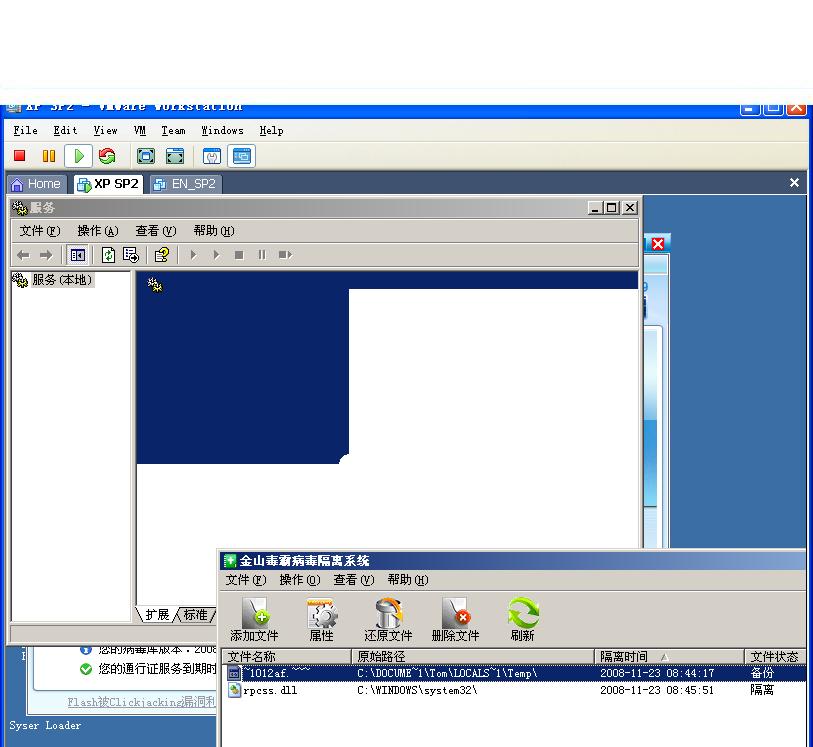Open 操作(O) menu in the quarantine window

coord(300,580)
